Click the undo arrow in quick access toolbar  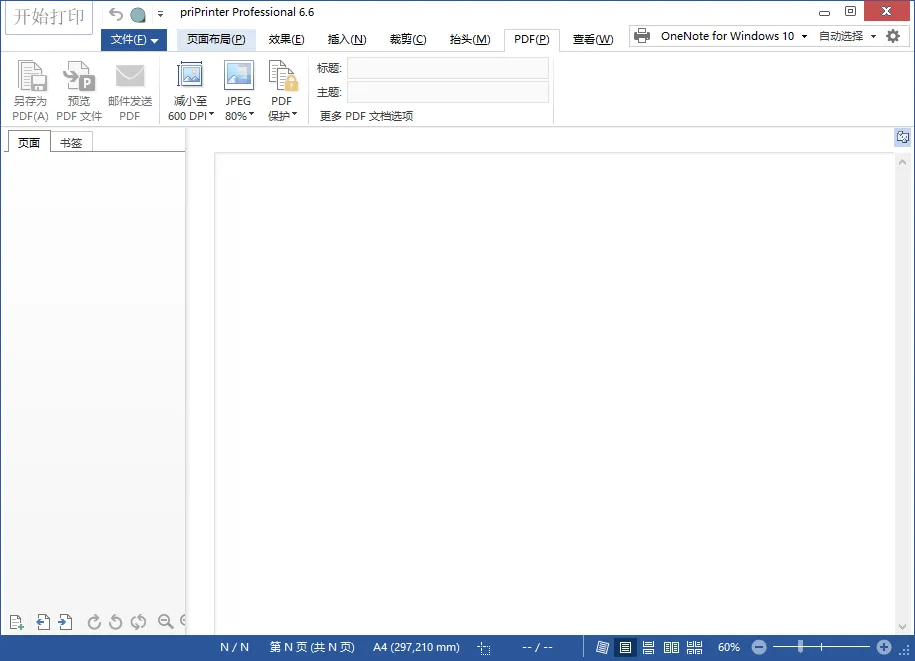pos(116,14)
